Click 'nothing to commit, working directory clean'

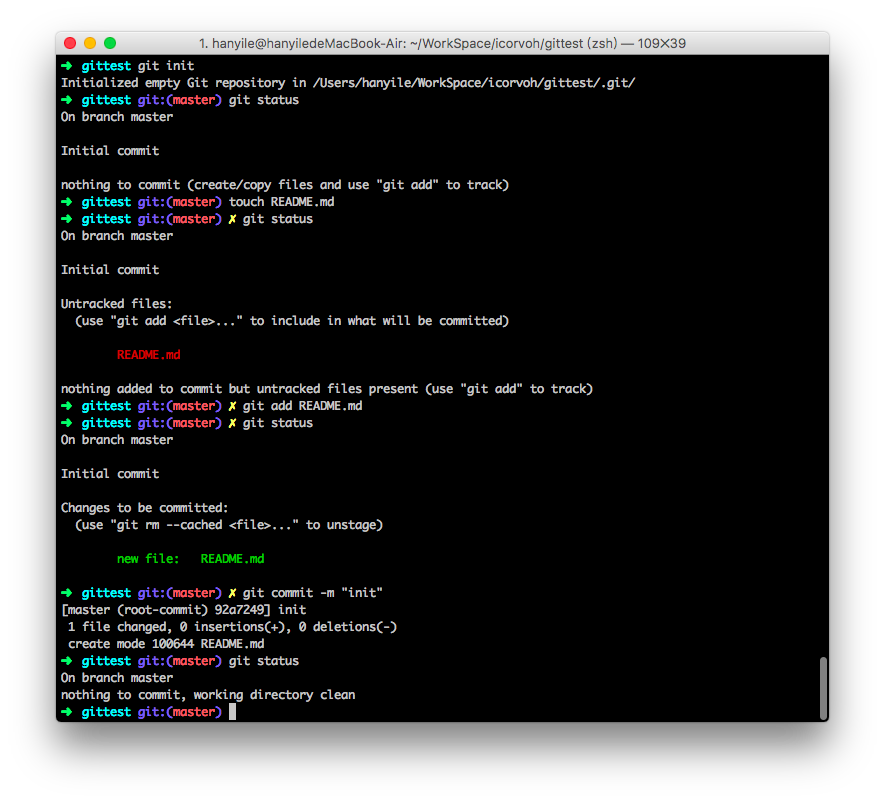[208, 695]
